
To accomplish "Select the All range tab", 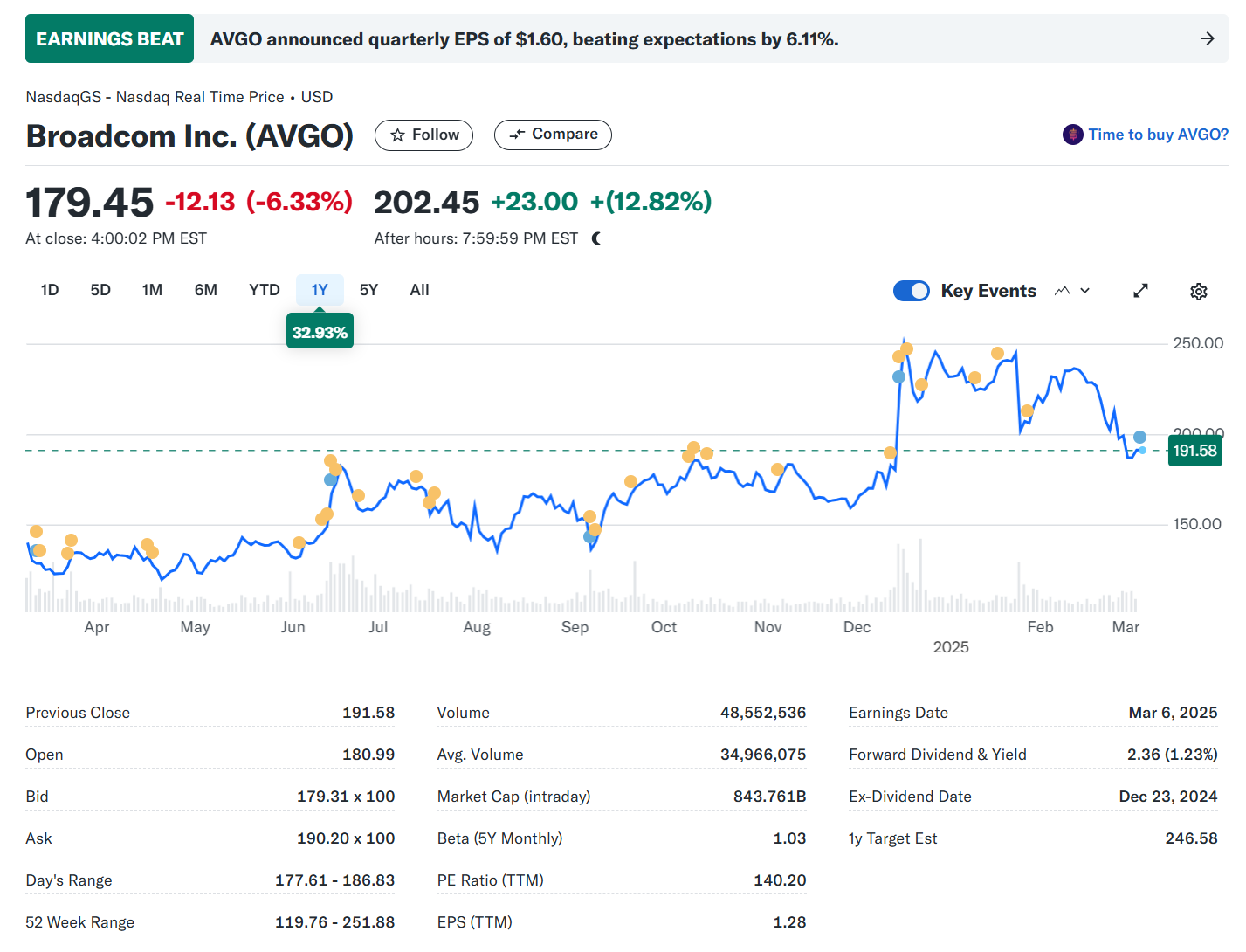I will [420, 290].
